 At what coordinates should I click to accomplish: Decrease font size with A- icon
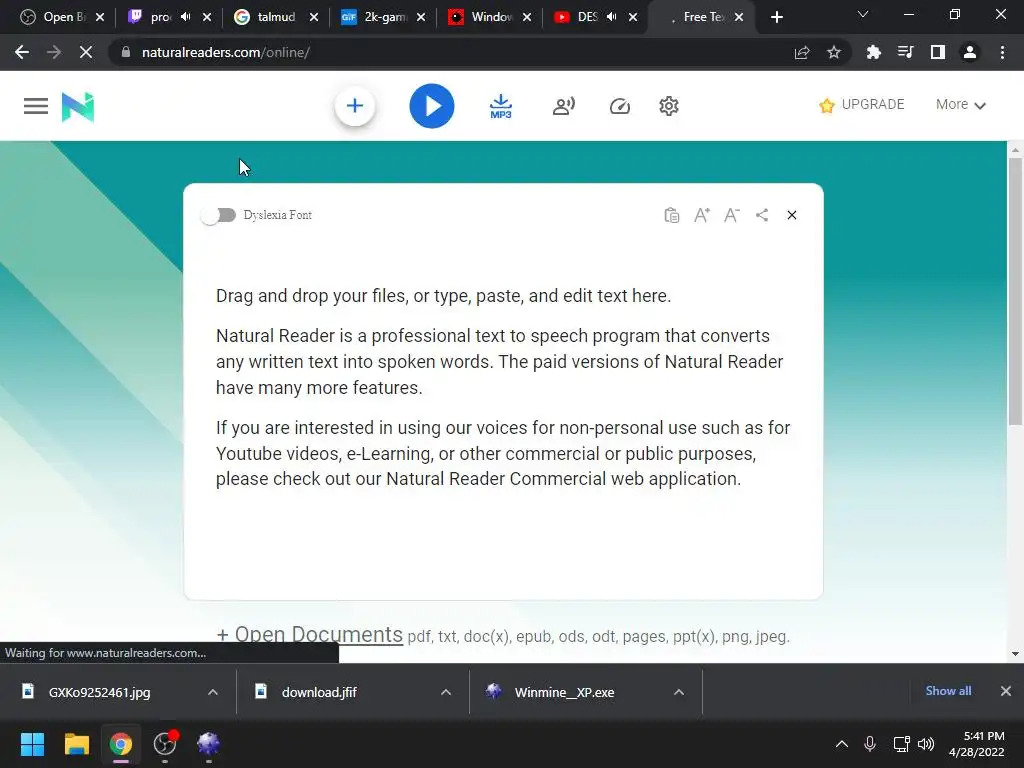731,215
